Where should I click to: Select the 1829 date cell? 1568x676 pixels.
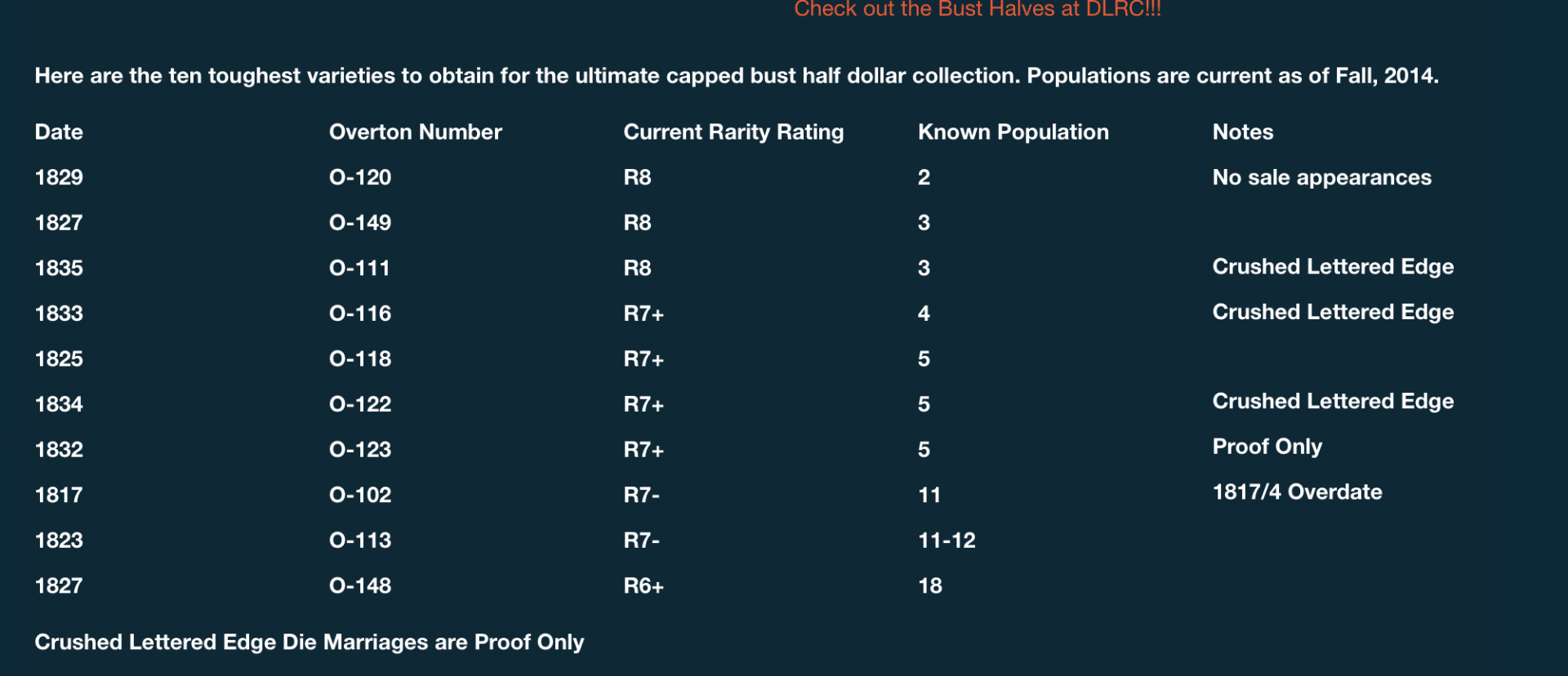[x=59, y=177]
